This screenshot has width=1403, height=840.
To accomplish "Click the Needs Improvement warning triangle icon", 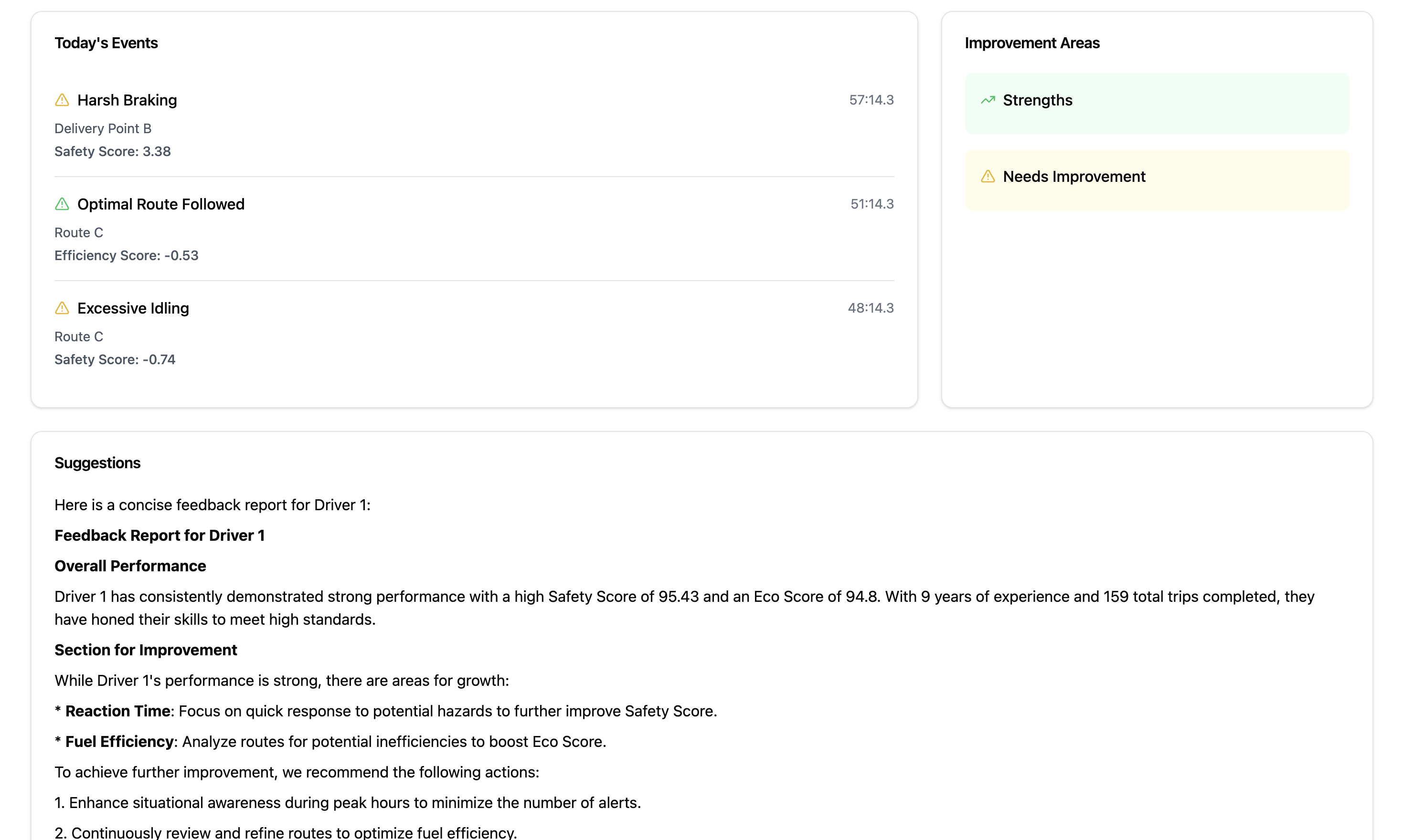I will 988,177.
